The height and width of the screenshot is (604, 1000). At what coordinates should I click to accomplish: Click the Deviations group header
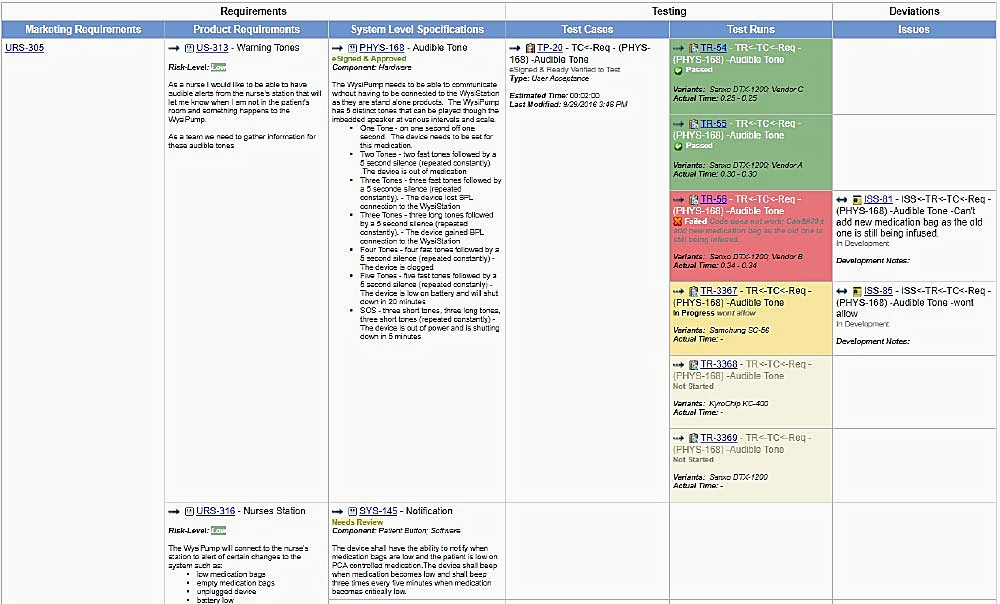(x=914, y=11)
